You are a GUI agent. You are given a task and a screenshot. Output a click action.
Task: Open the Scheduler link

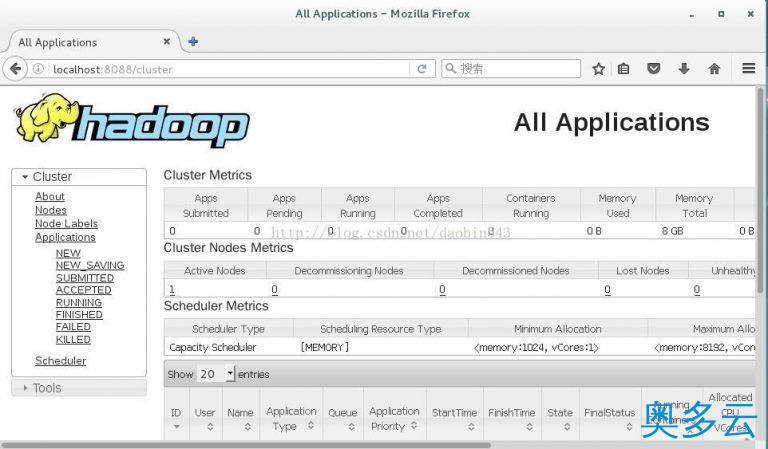61,361
